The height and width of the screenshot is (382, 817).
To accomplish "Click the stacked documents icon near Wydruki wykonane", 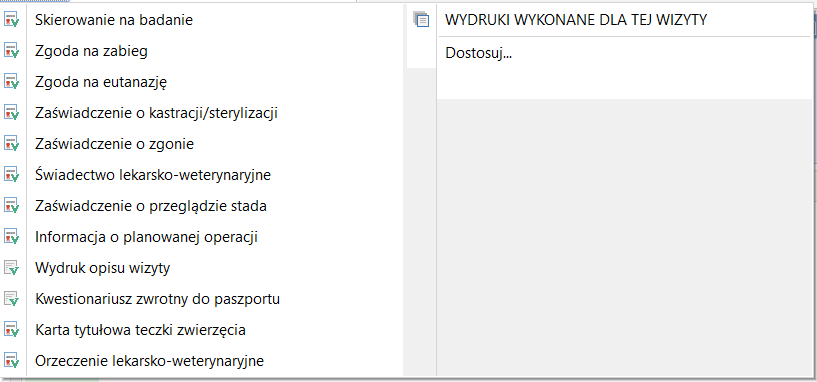I will point(421,20).
